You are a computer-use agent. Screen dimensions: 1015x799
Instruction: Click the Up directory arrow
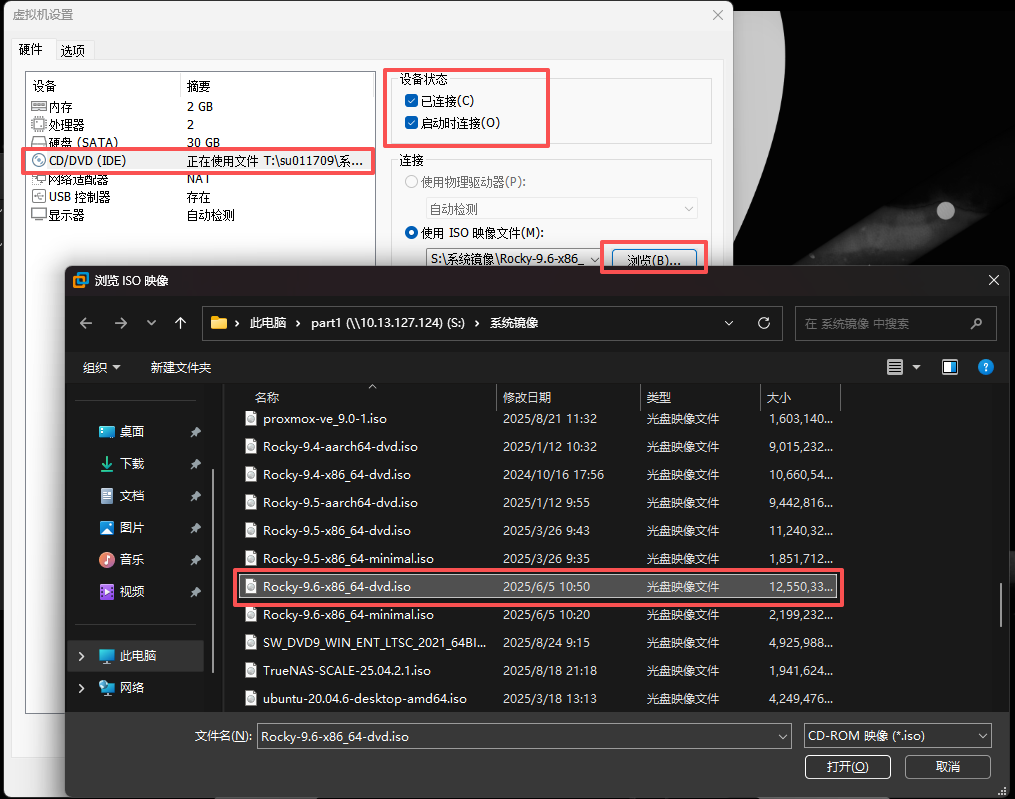coord(180,323)
